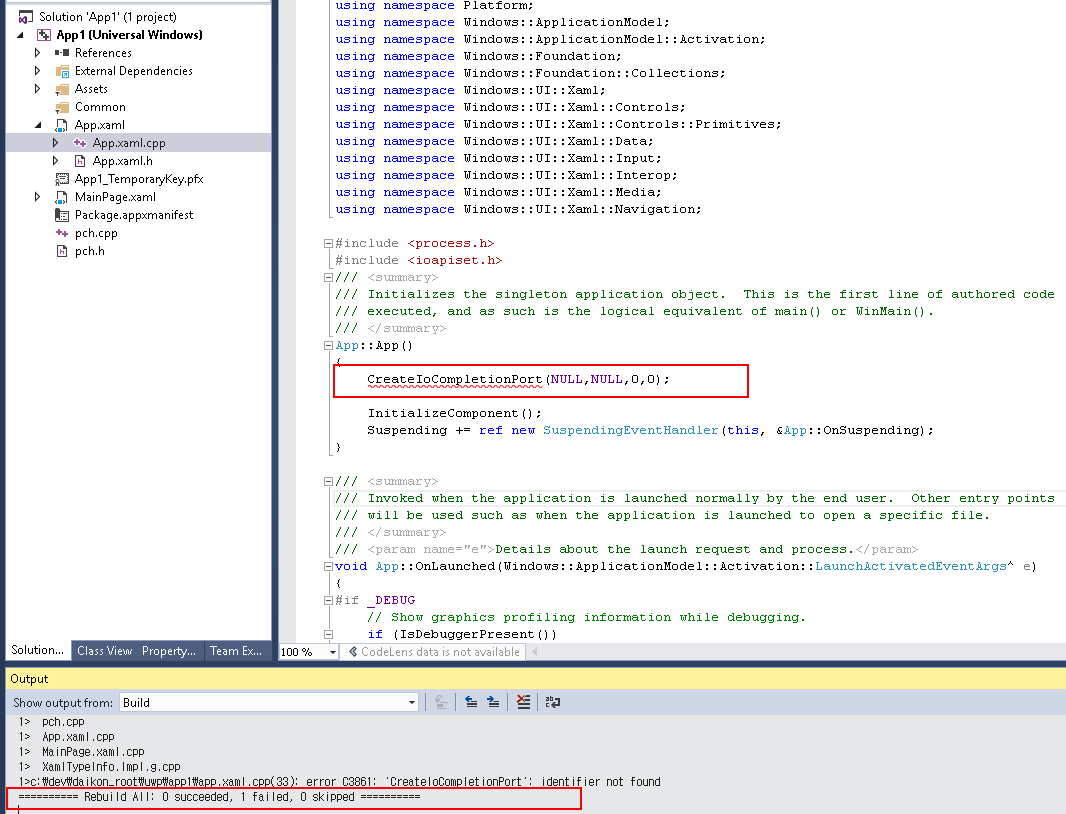Collapse the #include <process.h> code region
The width and height of the screenshot is (1066, 814).
pyautogui.click(x=329, y=243)
